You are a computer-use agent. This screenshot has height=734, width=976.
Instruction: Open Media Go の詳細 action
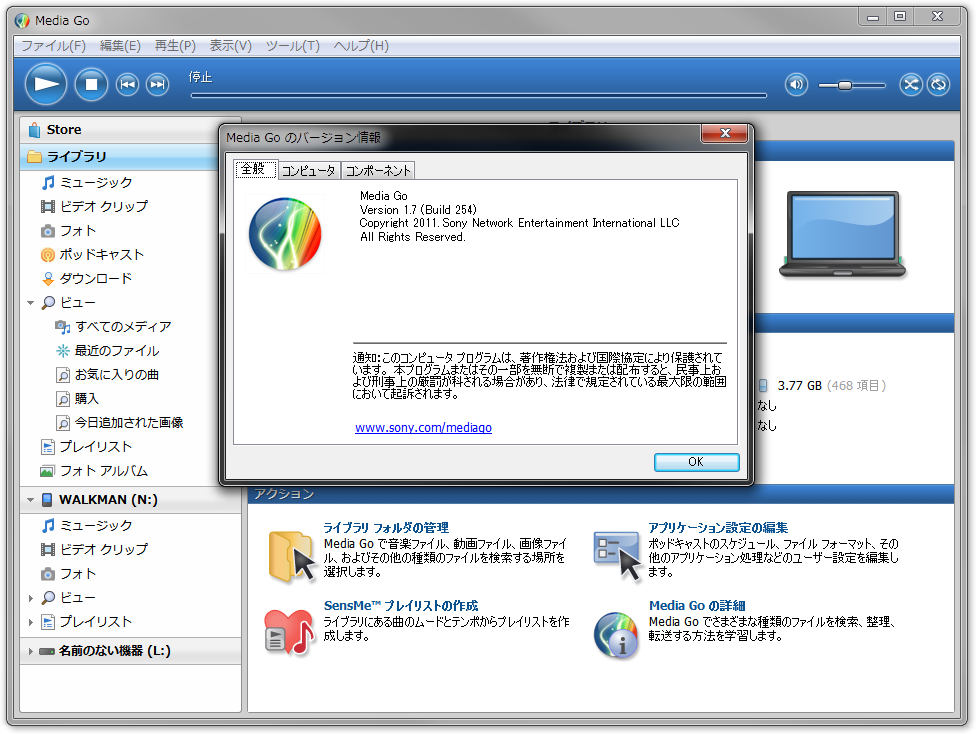(x=697, y=606)
